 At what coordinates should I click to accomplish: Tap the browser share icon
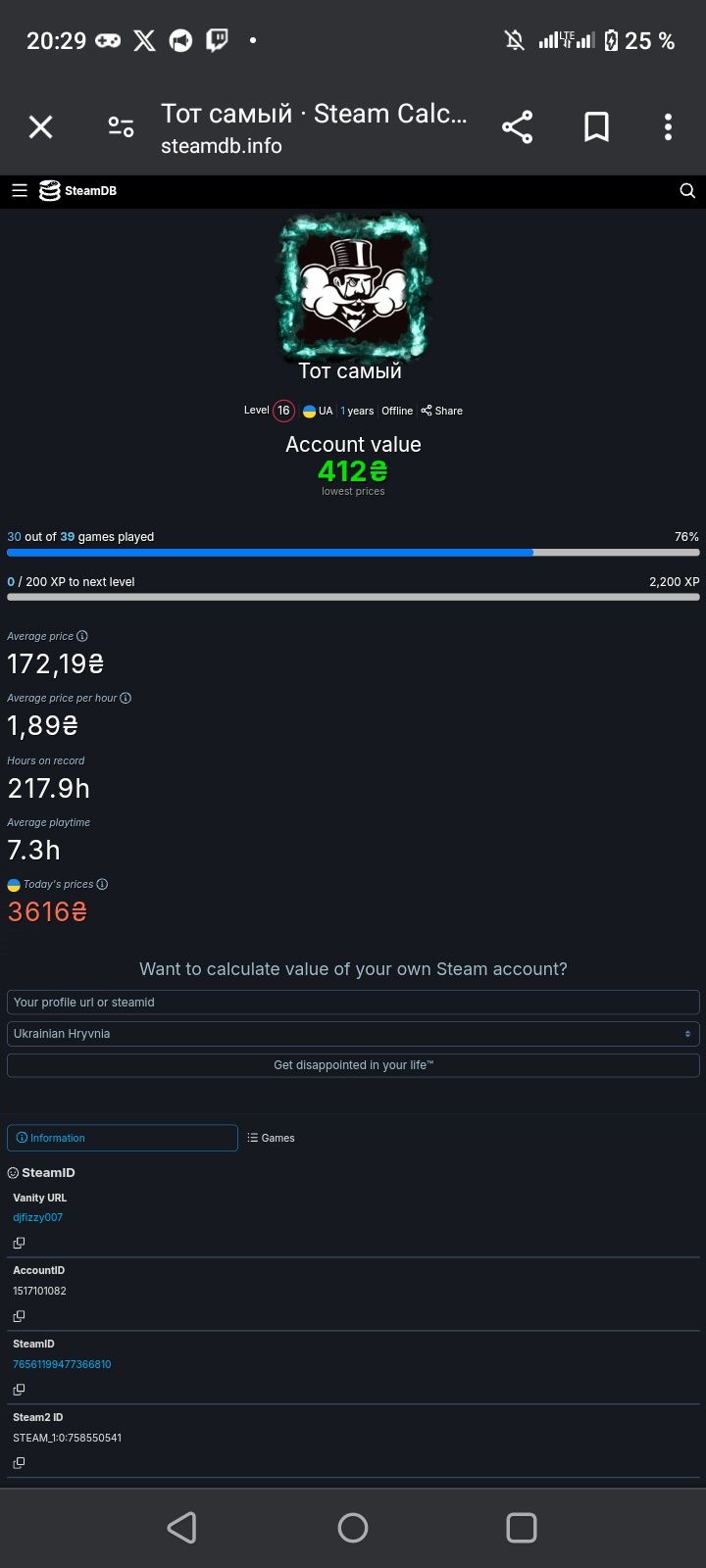tap(517, 127)
